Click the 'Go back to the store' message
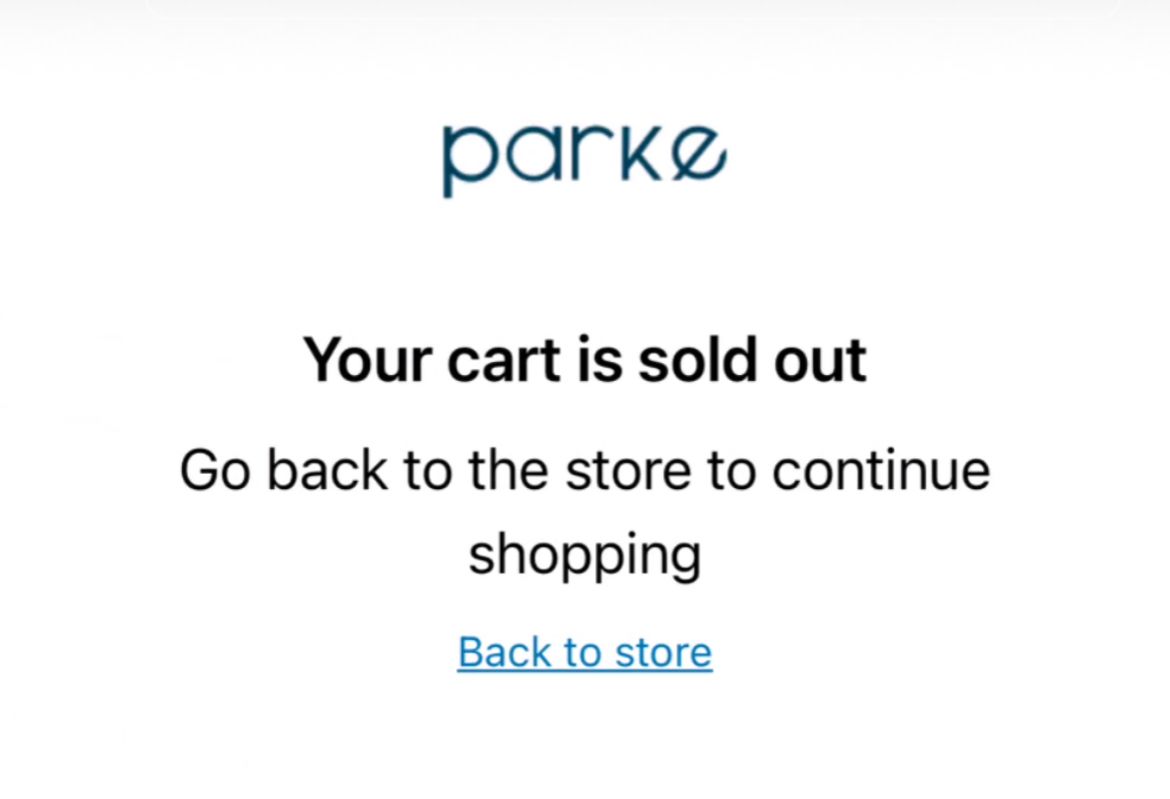Image resolution: width=1170 pixels, height=799 pixels. click(585, 471)
